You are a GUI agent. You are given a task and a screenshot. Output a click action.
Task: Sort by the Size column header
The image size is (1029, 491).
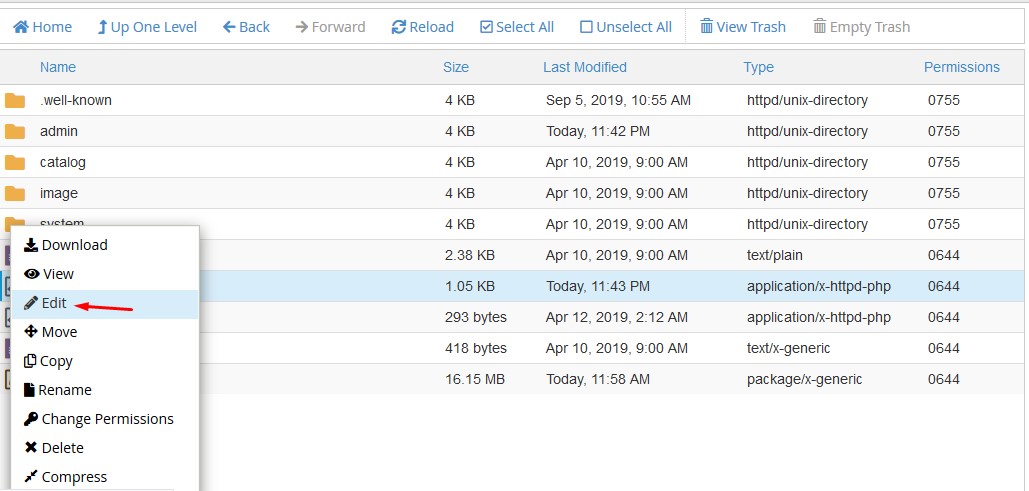coord(456,67)
